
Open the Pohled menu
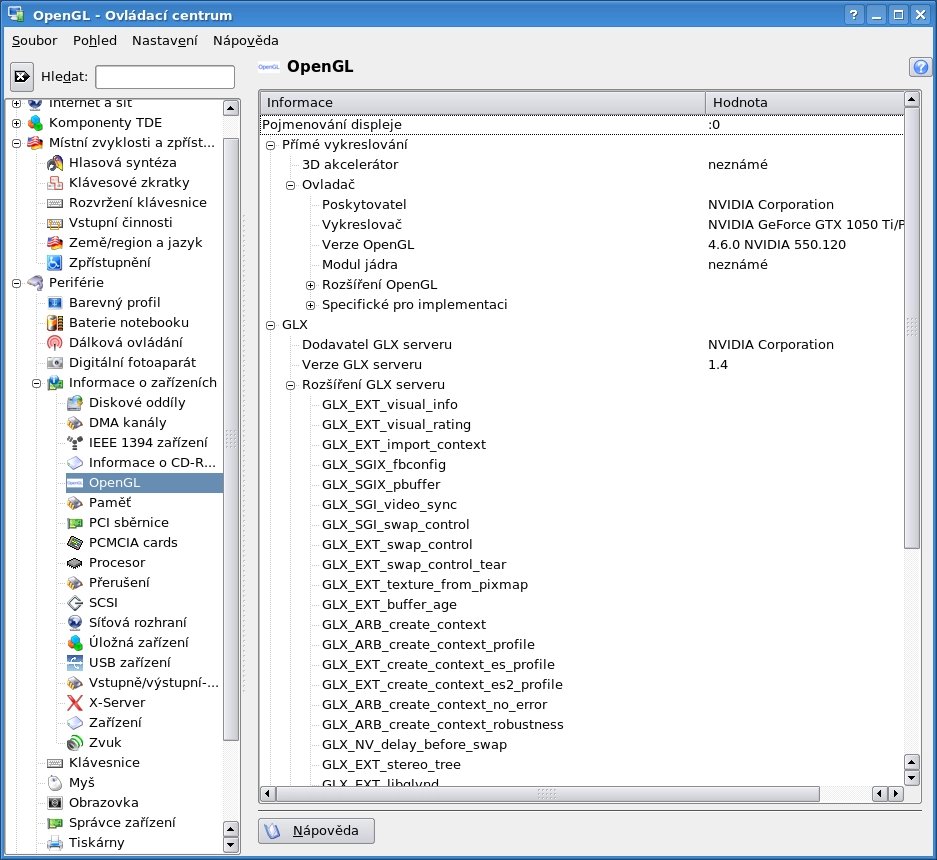pos(95,41)
